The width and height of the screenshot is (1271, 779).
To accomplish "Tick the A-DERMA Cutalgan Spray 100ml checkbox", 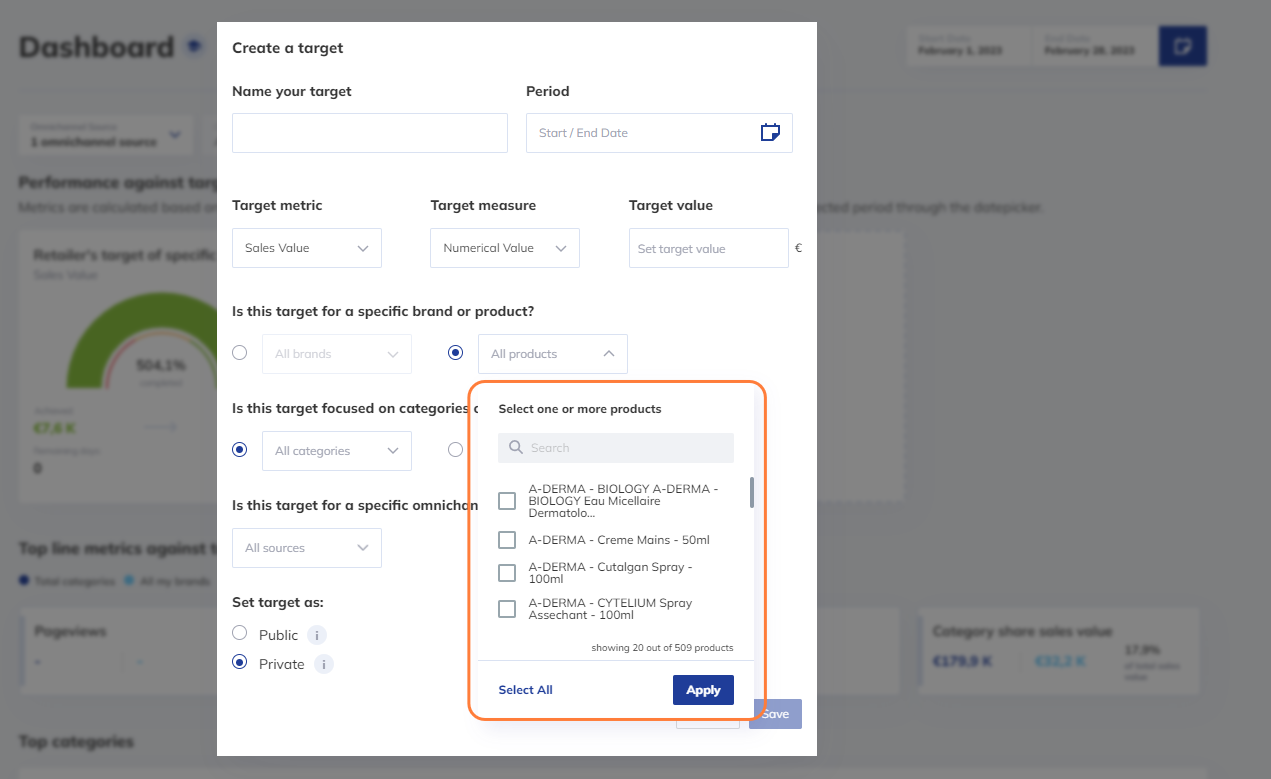I will pyautogui.click(x=507, y=573).
